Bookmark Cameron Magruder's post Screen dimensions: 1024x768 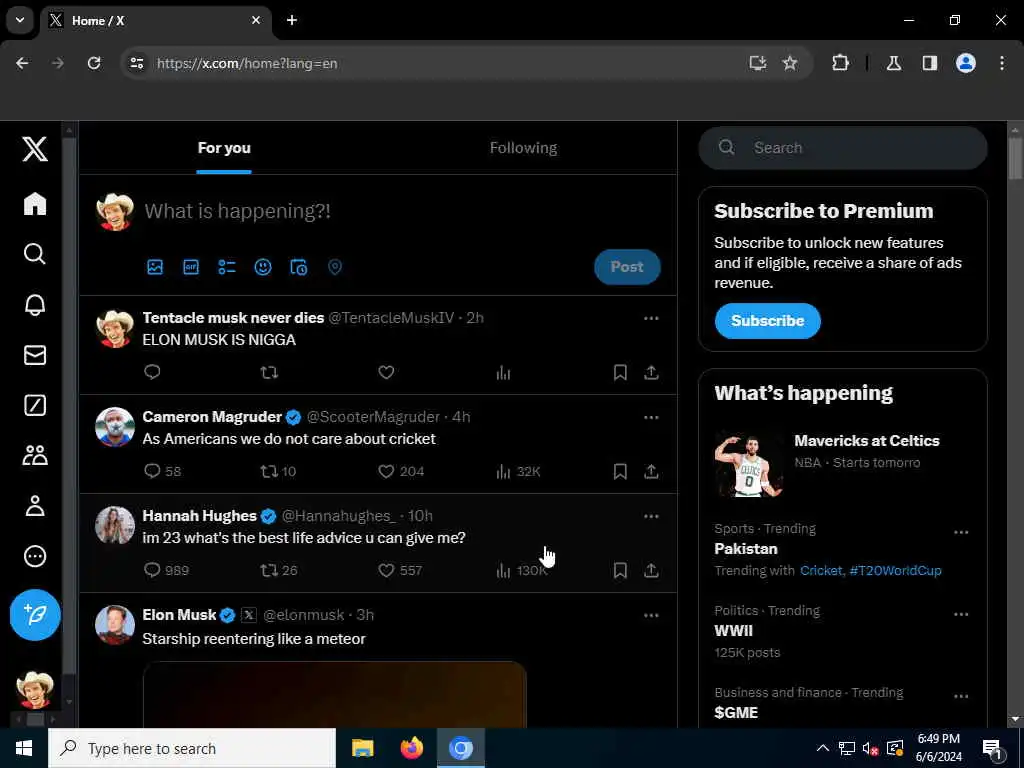620,471
